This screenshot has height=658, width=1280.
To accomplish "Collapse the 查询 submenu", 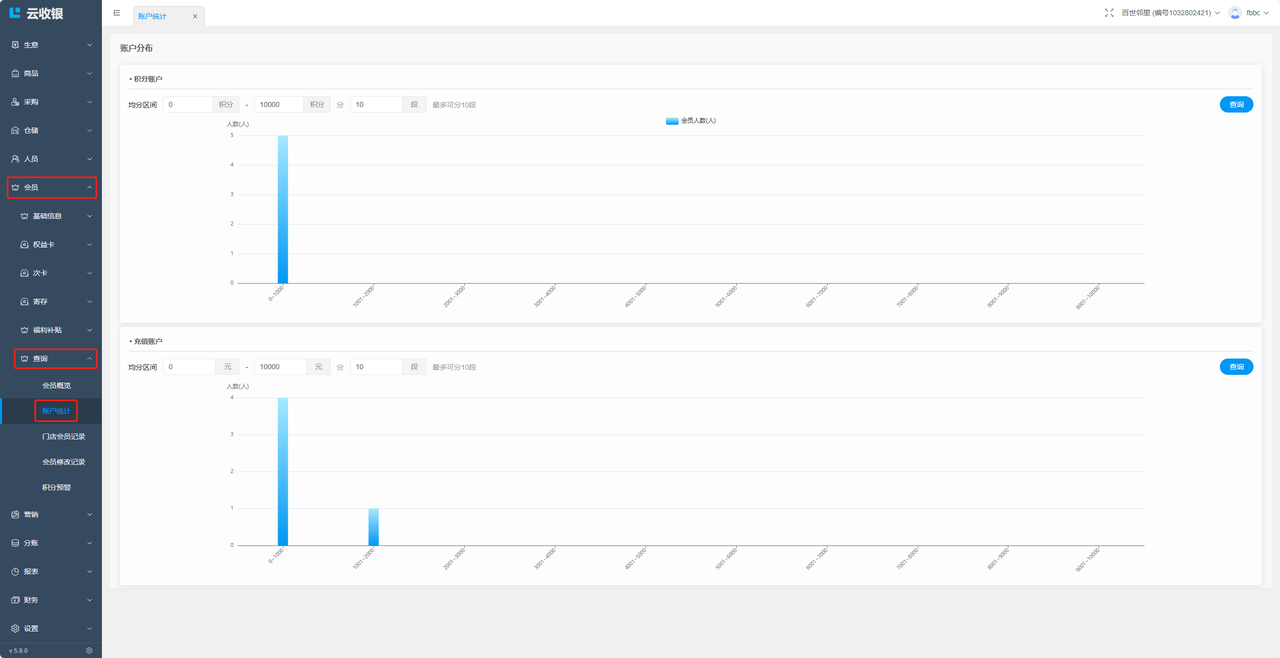I will 55,359.
